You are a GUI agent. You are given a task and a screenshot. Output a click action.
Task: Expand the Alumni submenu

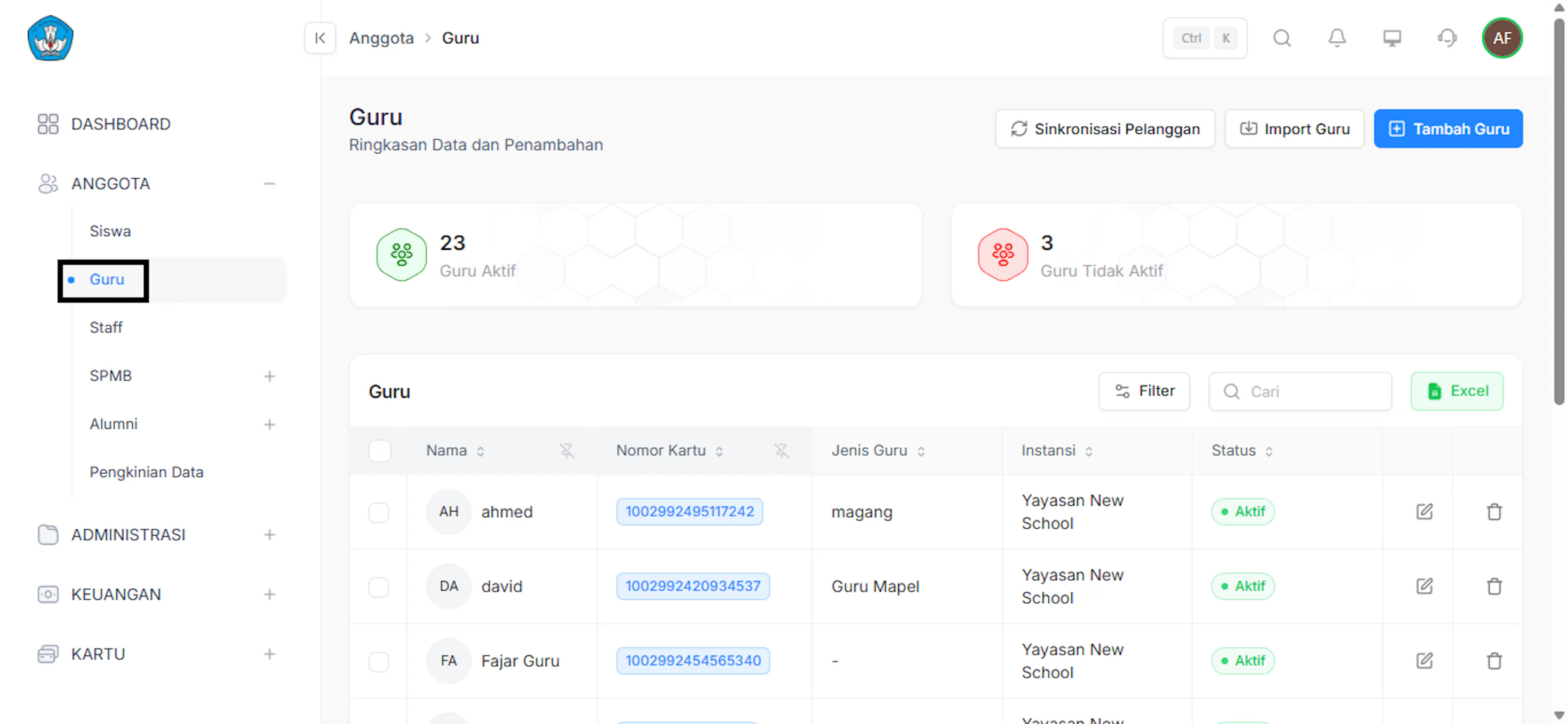click(x=269, y=425)
